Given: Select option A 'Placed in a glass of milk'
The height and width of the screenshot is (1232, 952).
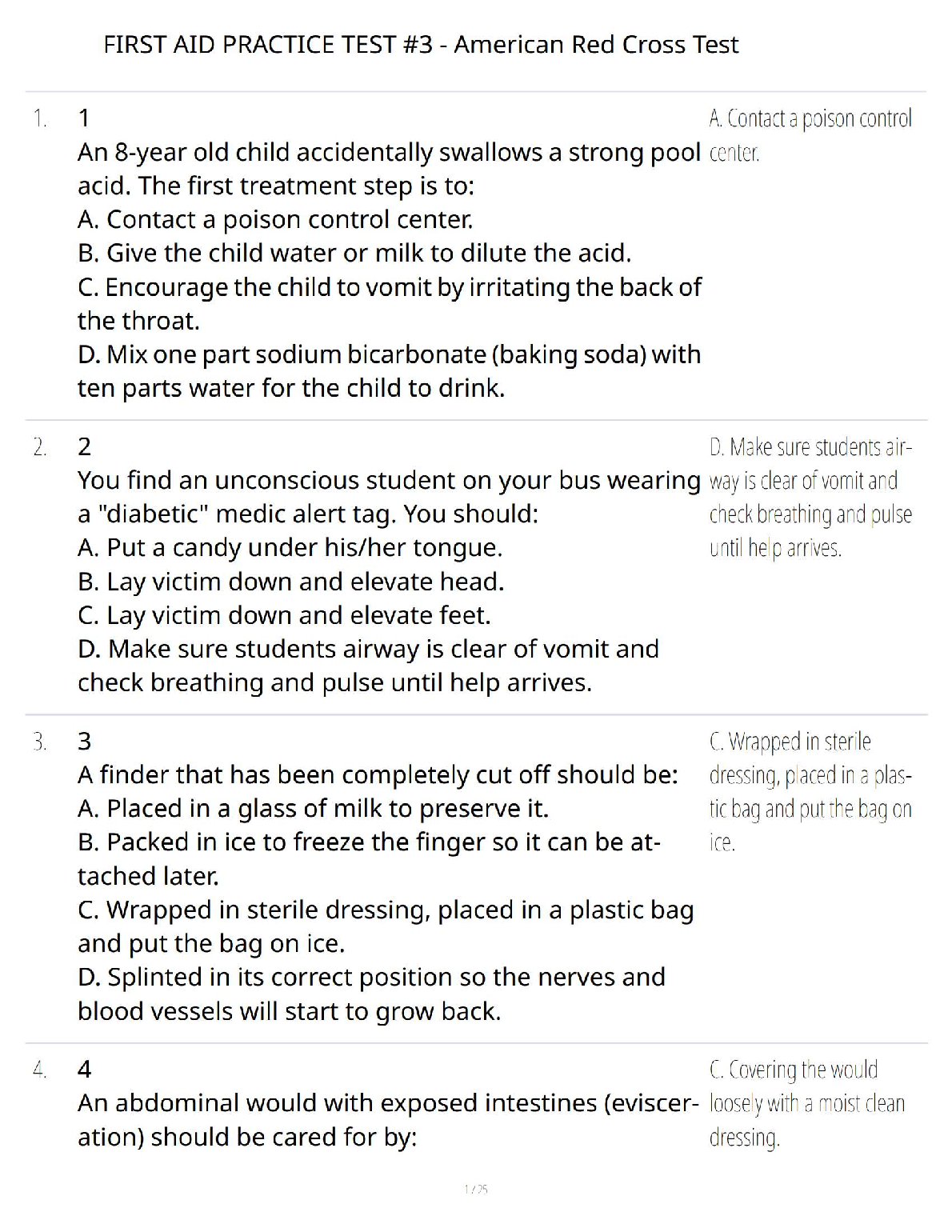Looking at the screenshot, I should pyautogui.click(x=313, y=809).
